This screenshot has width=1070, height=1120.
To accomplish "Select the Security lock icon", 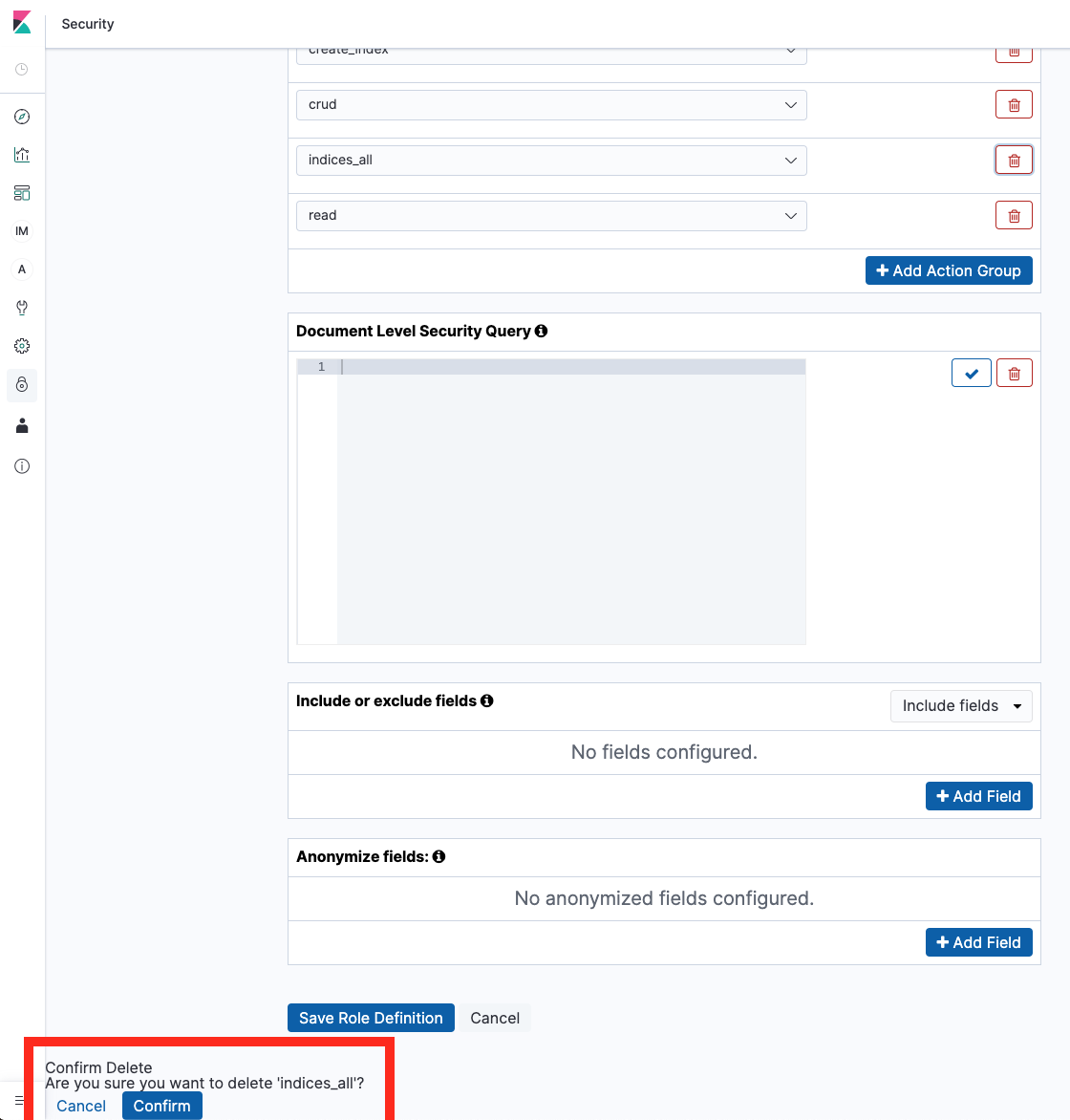I will 21,385.
